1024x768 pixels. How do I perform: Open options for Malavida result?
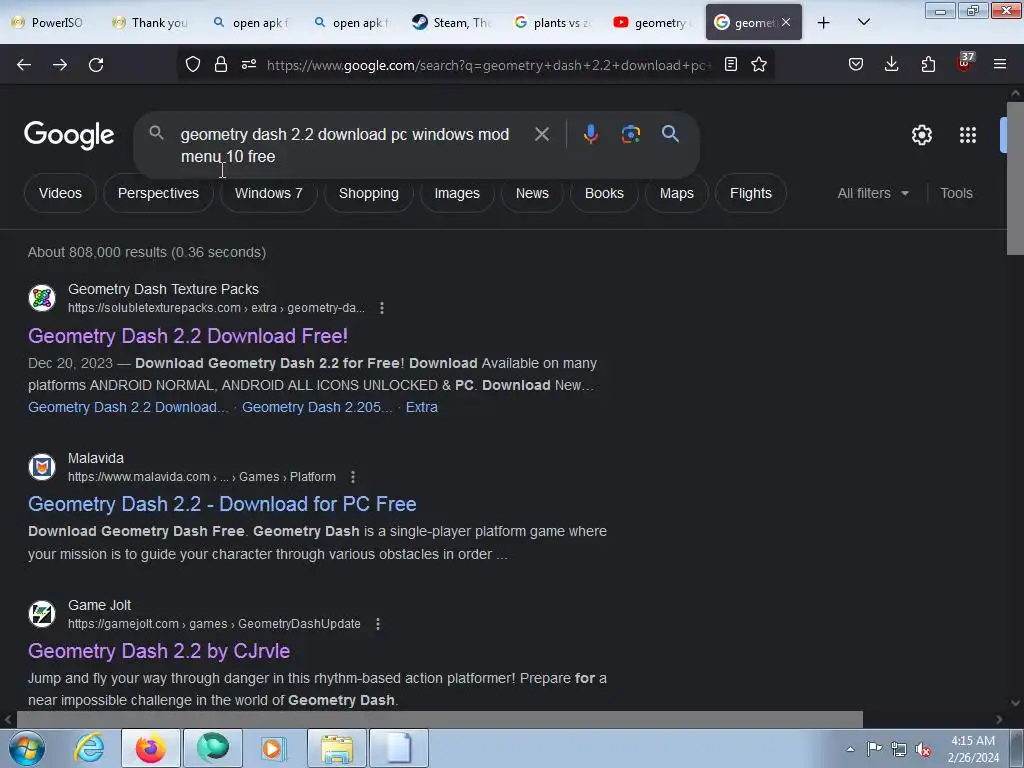[x=353, y=477]
